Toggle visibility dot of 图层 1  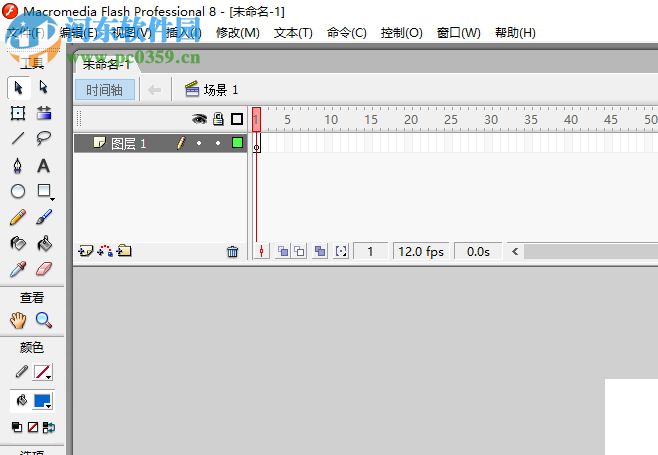[x=199, y=143]
